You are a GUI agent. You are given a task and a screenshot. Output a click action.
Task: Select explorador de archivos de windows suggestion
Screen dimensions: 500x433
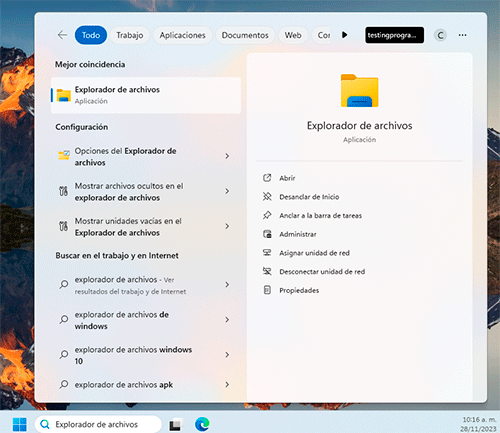(x=146, y=320)
